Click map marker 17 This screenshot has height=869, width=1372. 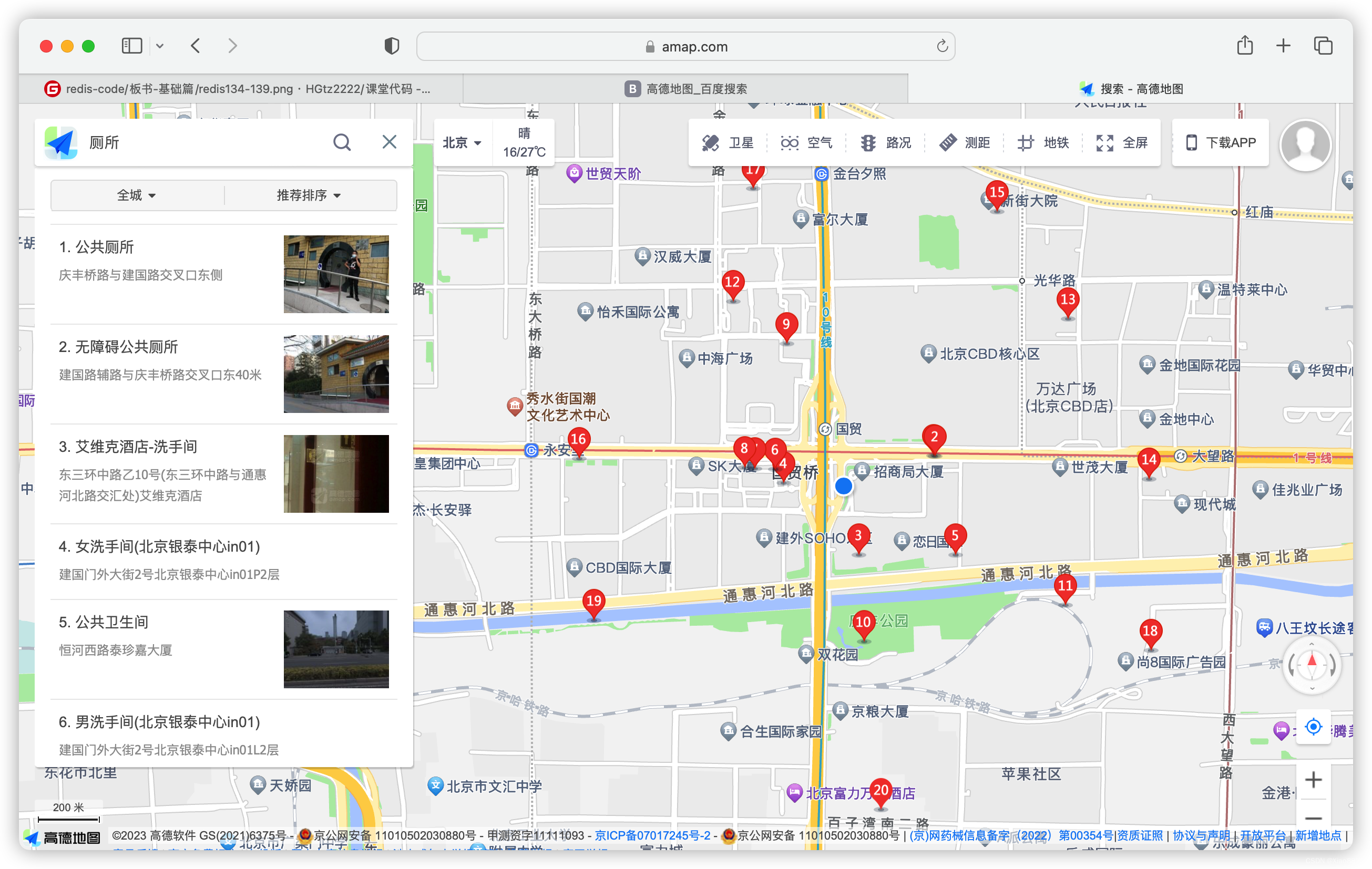coord(753,175)
